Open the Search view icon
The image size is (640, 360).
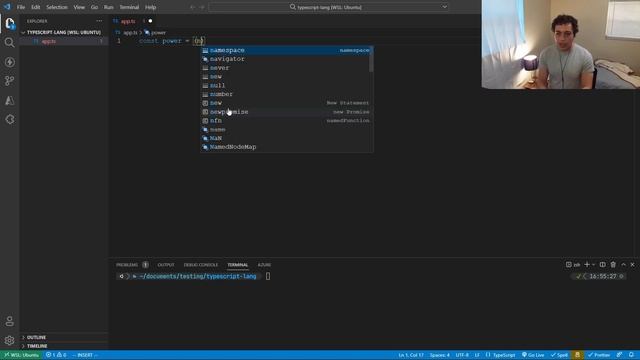[9, 42]
